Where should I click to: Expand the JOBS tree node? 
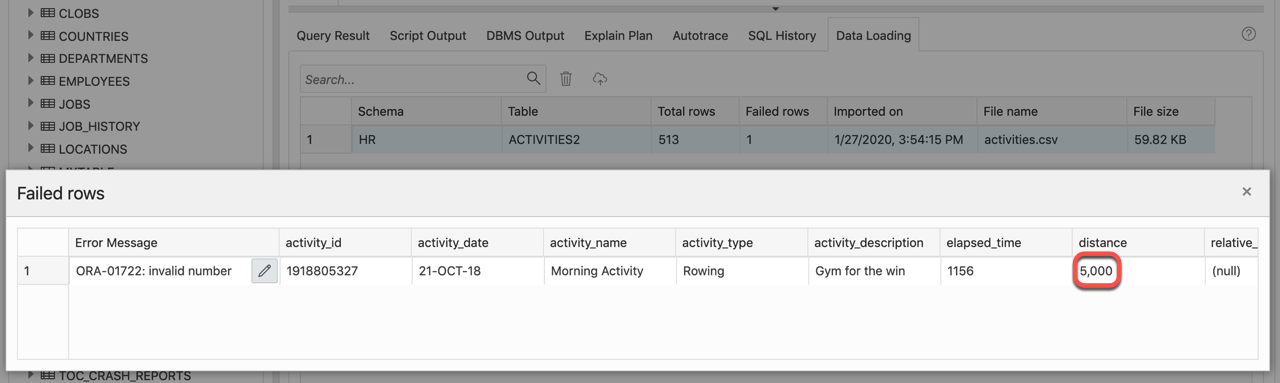click(x=31, y=103)
